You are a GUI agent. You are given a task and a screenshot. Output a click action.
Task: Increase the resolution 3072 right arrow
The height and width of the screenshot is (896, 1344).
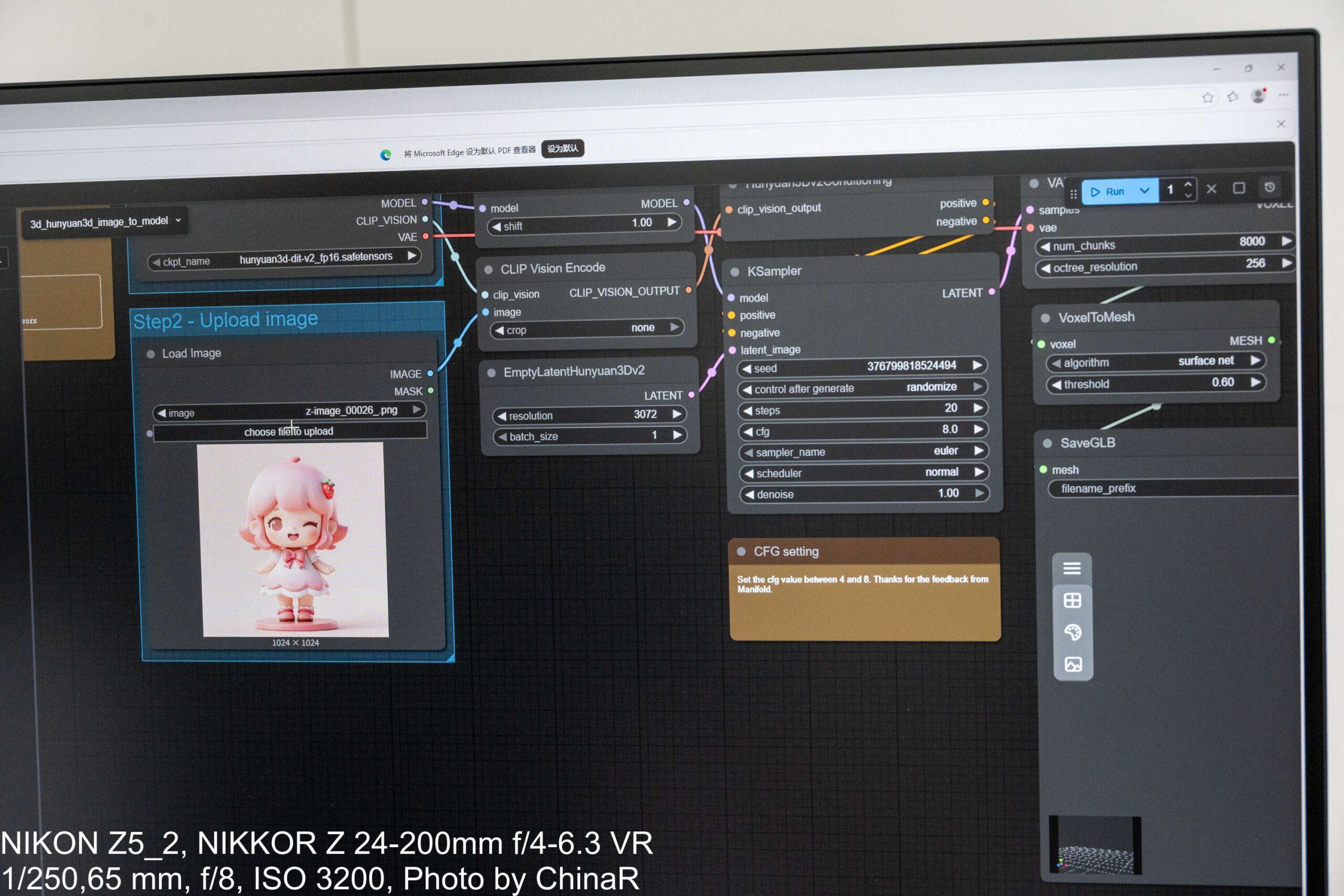pyautogui.click(x=677, y=414)
